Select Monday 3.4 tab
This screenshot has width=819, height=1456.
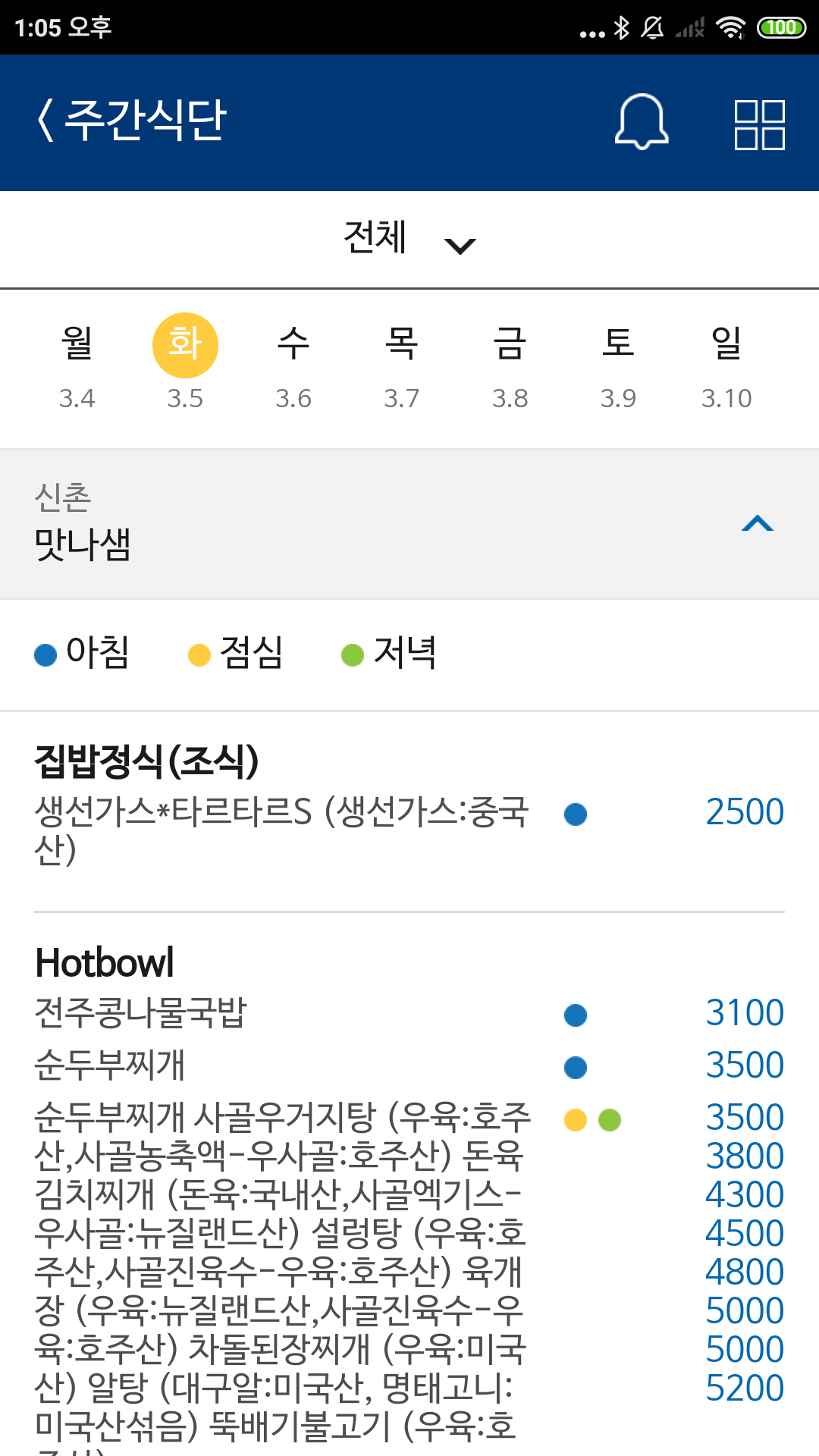coord(77,366)
